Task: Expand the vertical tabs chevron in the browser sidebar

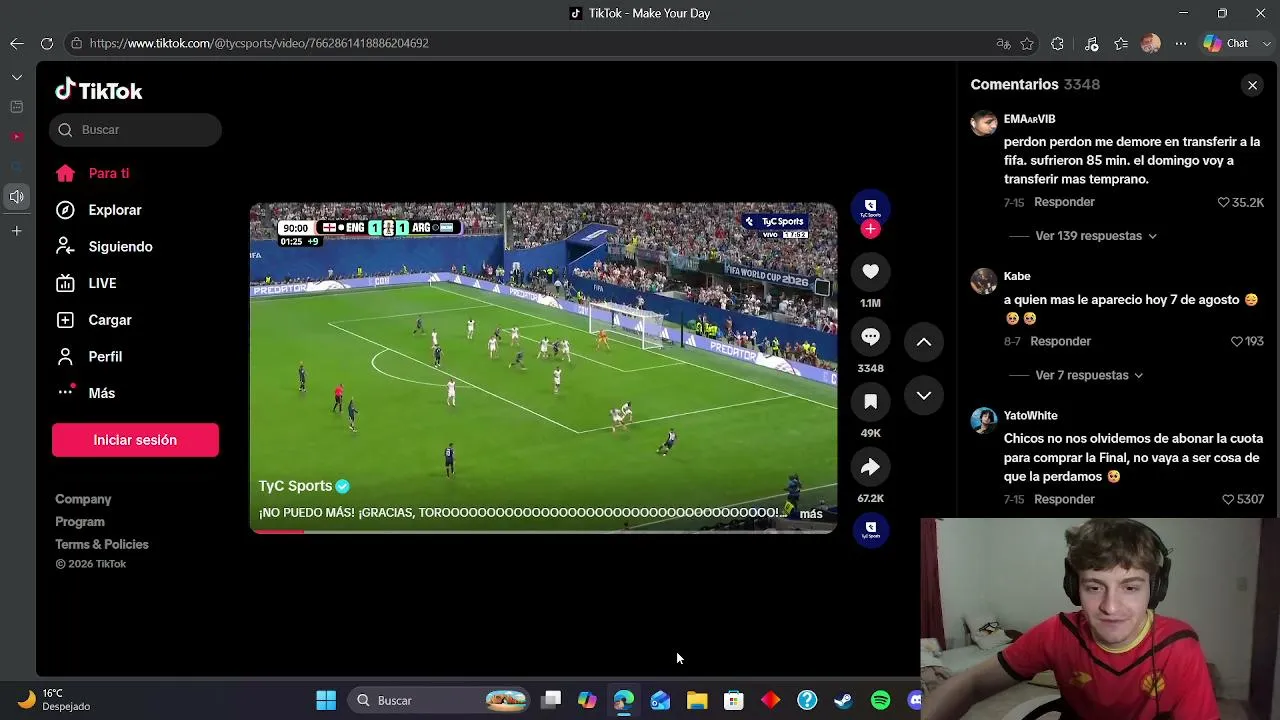Action: tap(17, 77)
